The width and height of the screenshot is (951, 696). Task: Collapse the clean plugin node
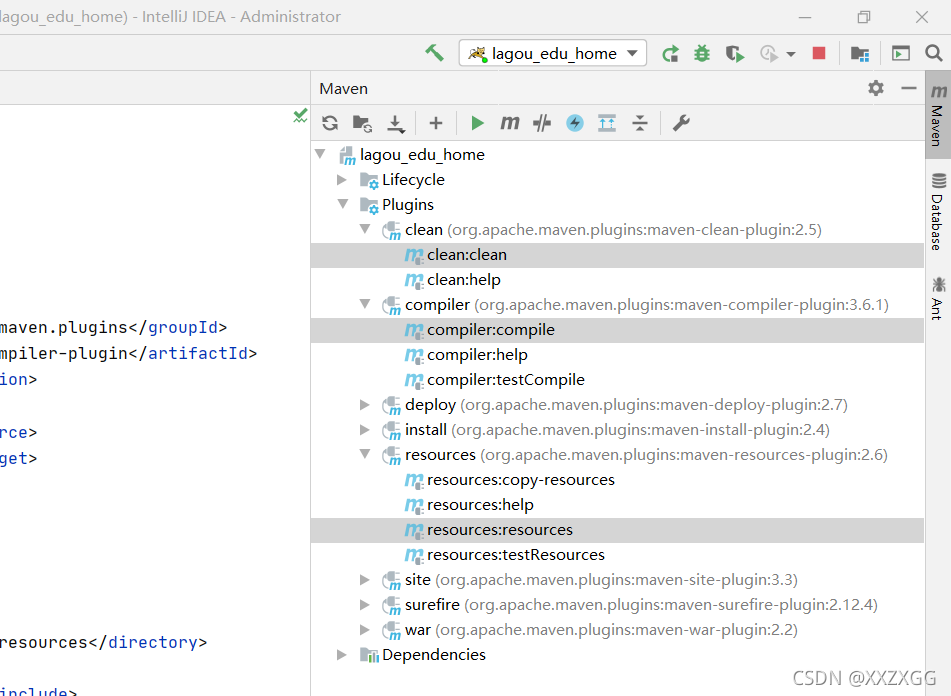(365, 229)
